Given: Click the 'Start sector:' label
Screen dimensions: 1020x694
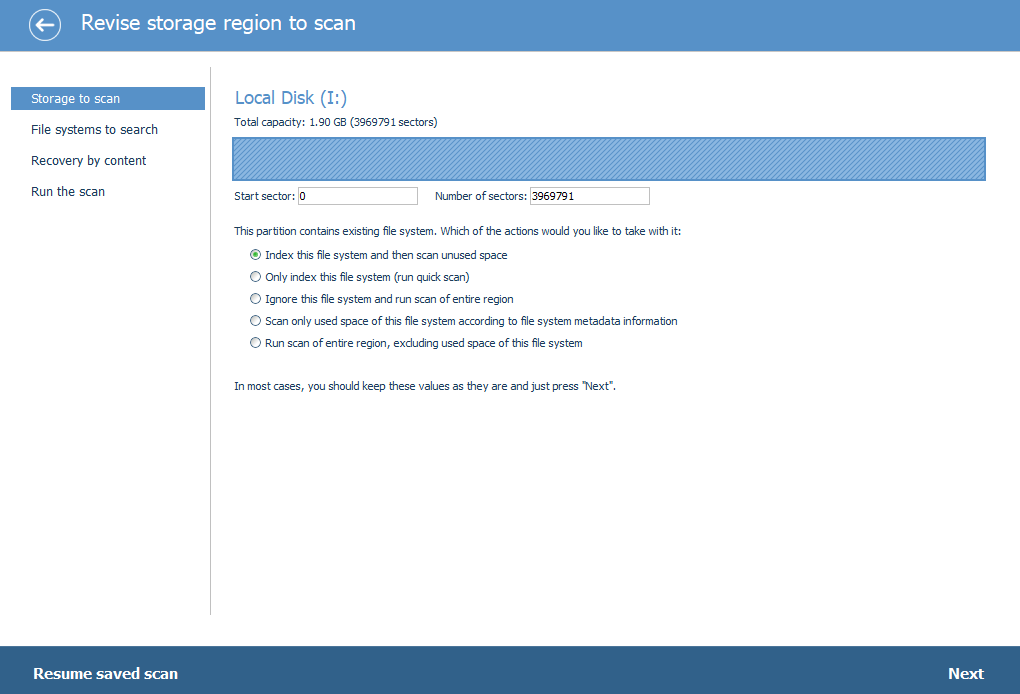Looking at the screenshot, I should tap(264, 196).
